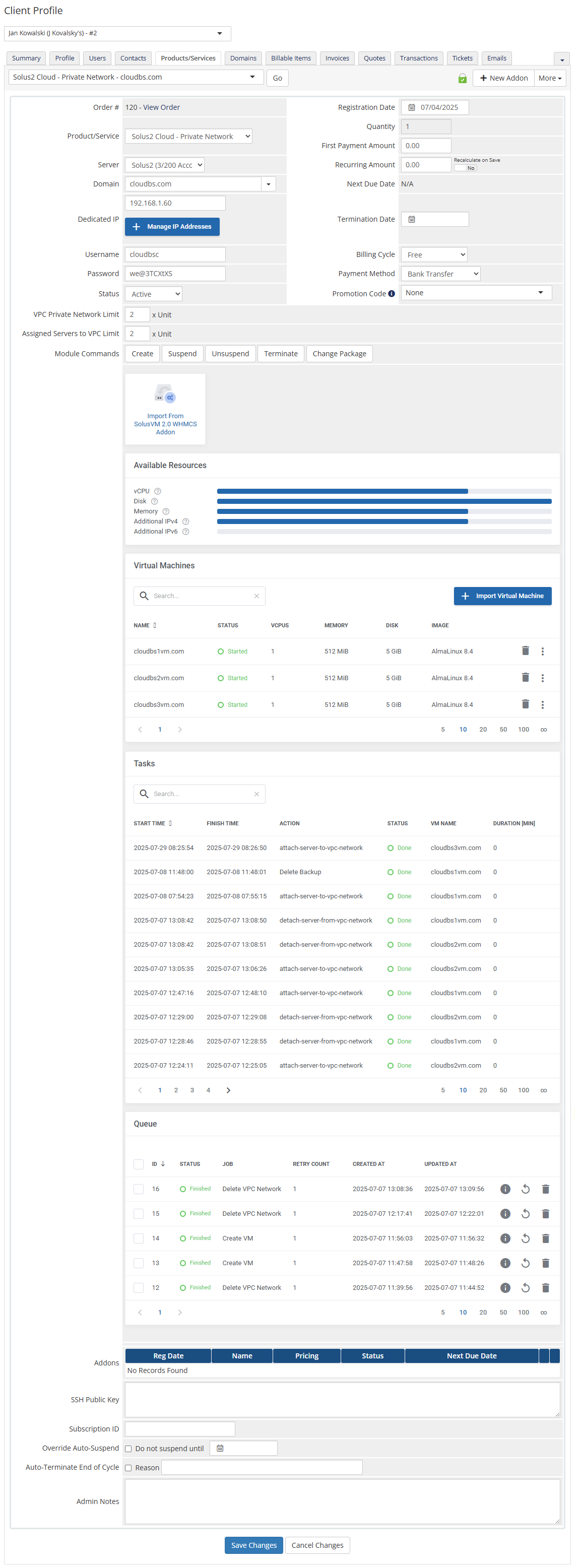The height and width of the screenshot is (1568, 582).
Task: Delete queue job 12 entry
Action: pos(546,1287)
